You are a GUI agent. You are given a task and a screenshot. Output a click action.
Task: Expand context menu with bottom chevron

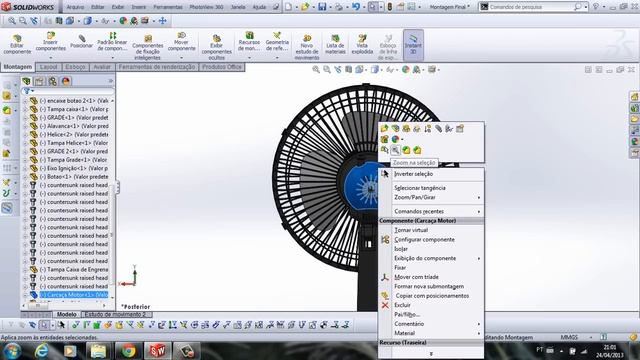point(431,353)
